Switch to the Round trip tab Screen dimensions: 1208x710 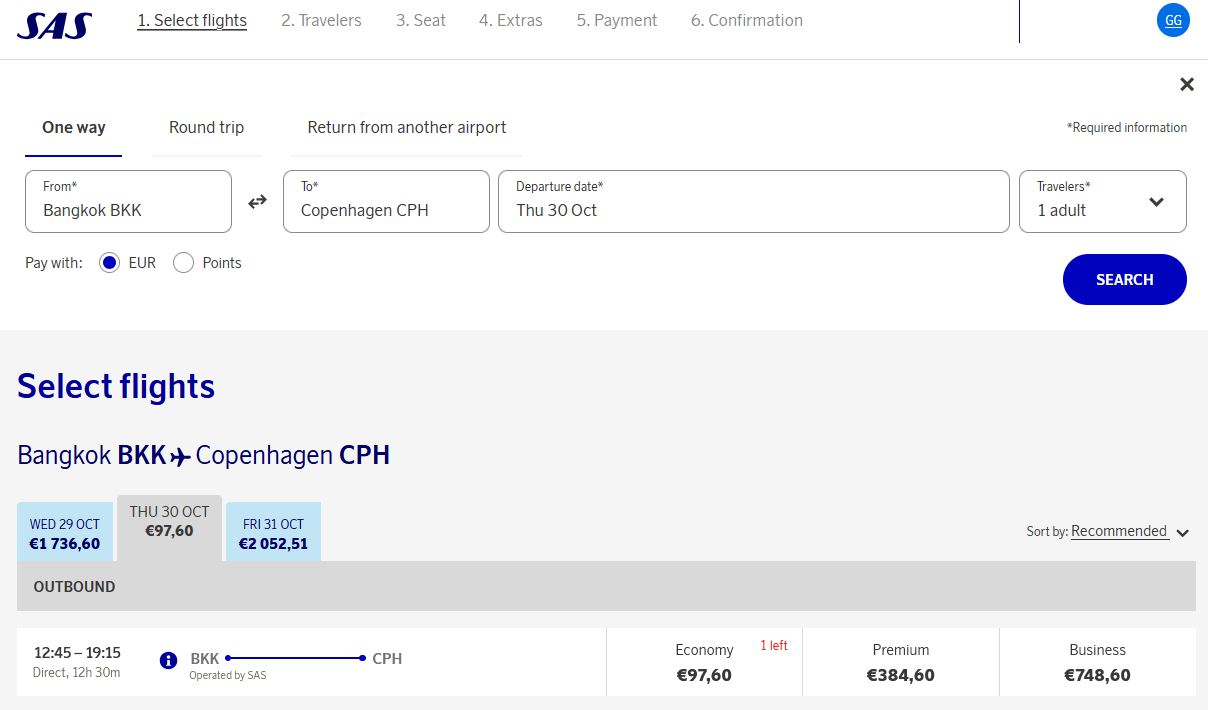tap(206, 128)
